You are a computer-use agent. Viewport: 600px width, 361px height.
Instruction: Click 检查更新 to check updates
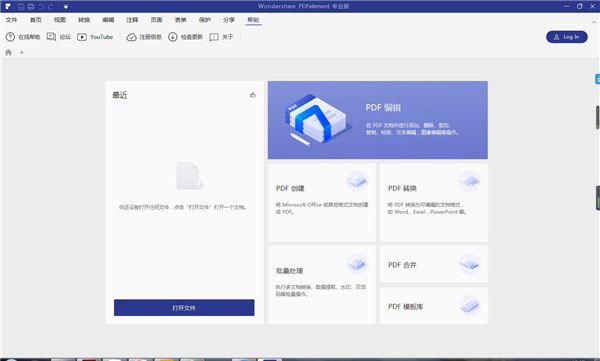click(x=186, y=37)
